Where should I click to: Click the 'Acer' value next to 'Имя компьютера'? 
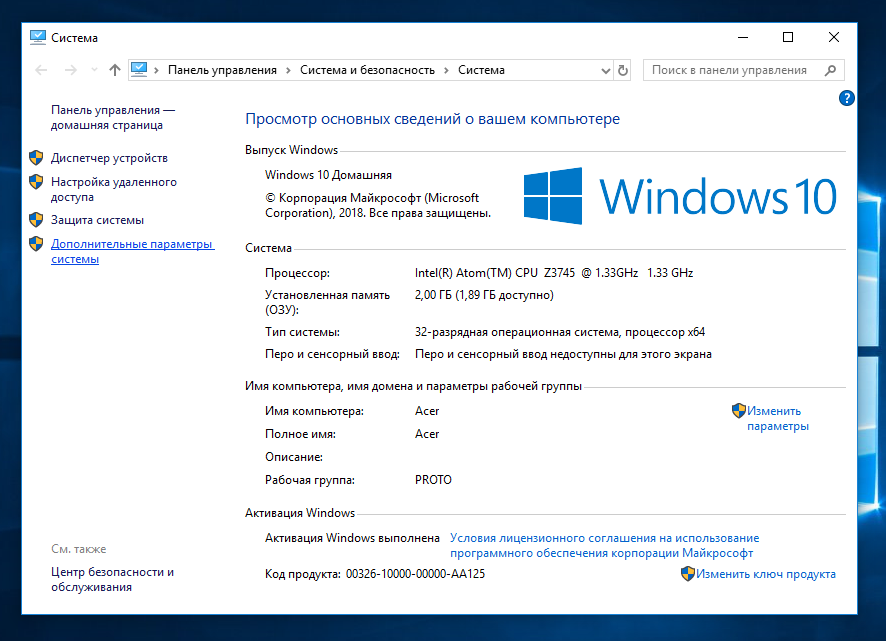[x=427, y=411]
